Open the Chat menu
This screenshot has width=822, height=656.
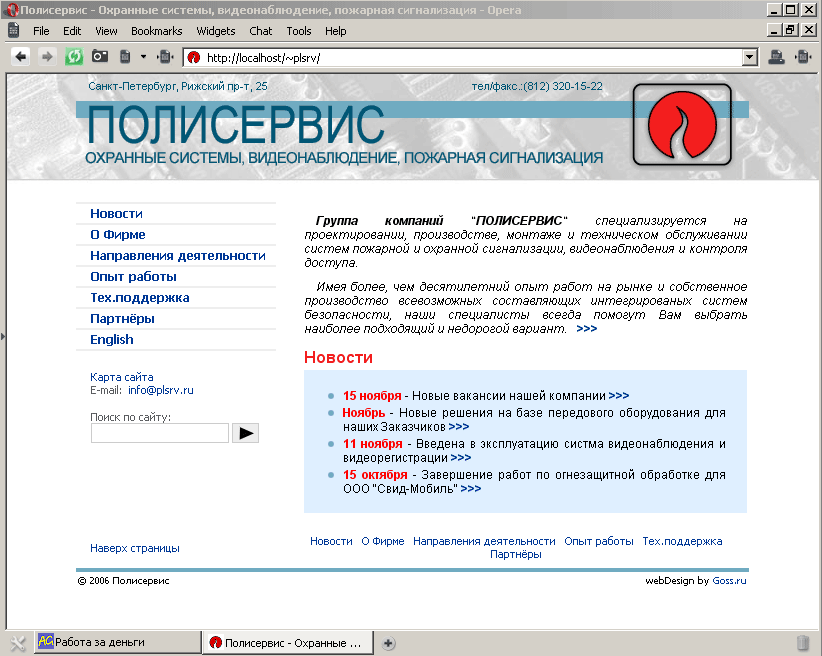click(261, 31)
